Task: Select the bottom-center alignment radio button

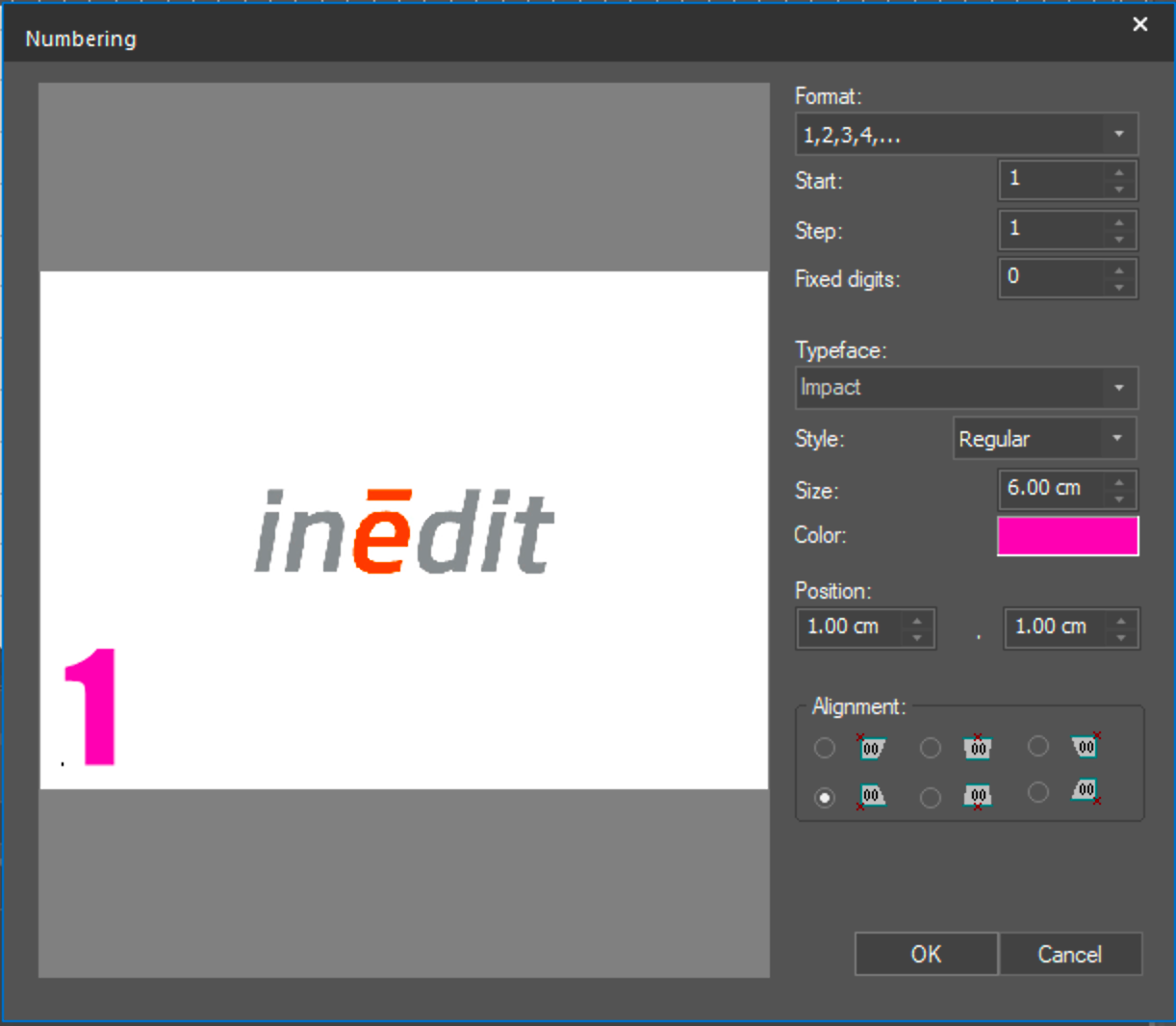Action: (930, 798)
